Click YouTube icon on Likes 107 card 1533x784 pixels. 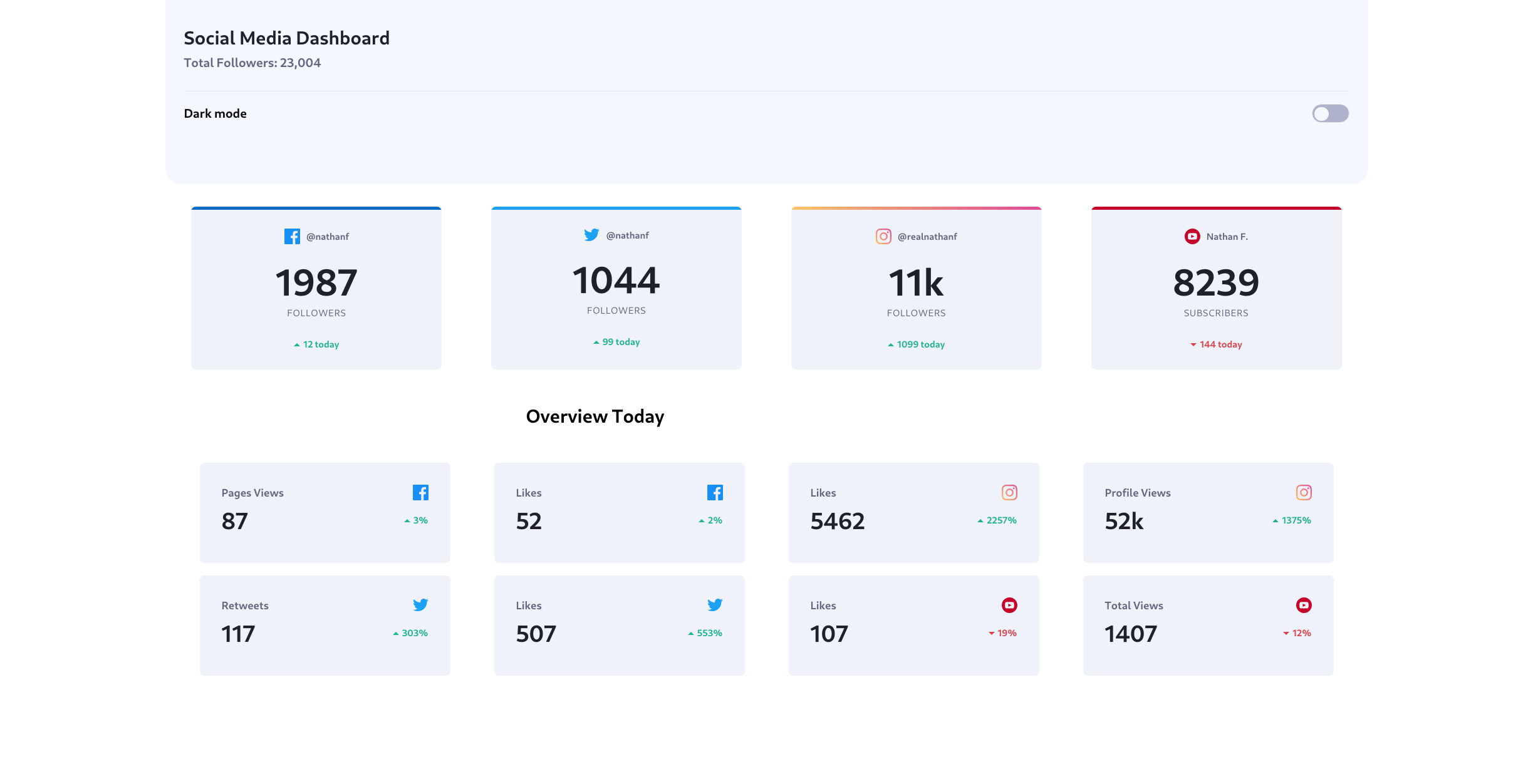(x=1009, y=605)
